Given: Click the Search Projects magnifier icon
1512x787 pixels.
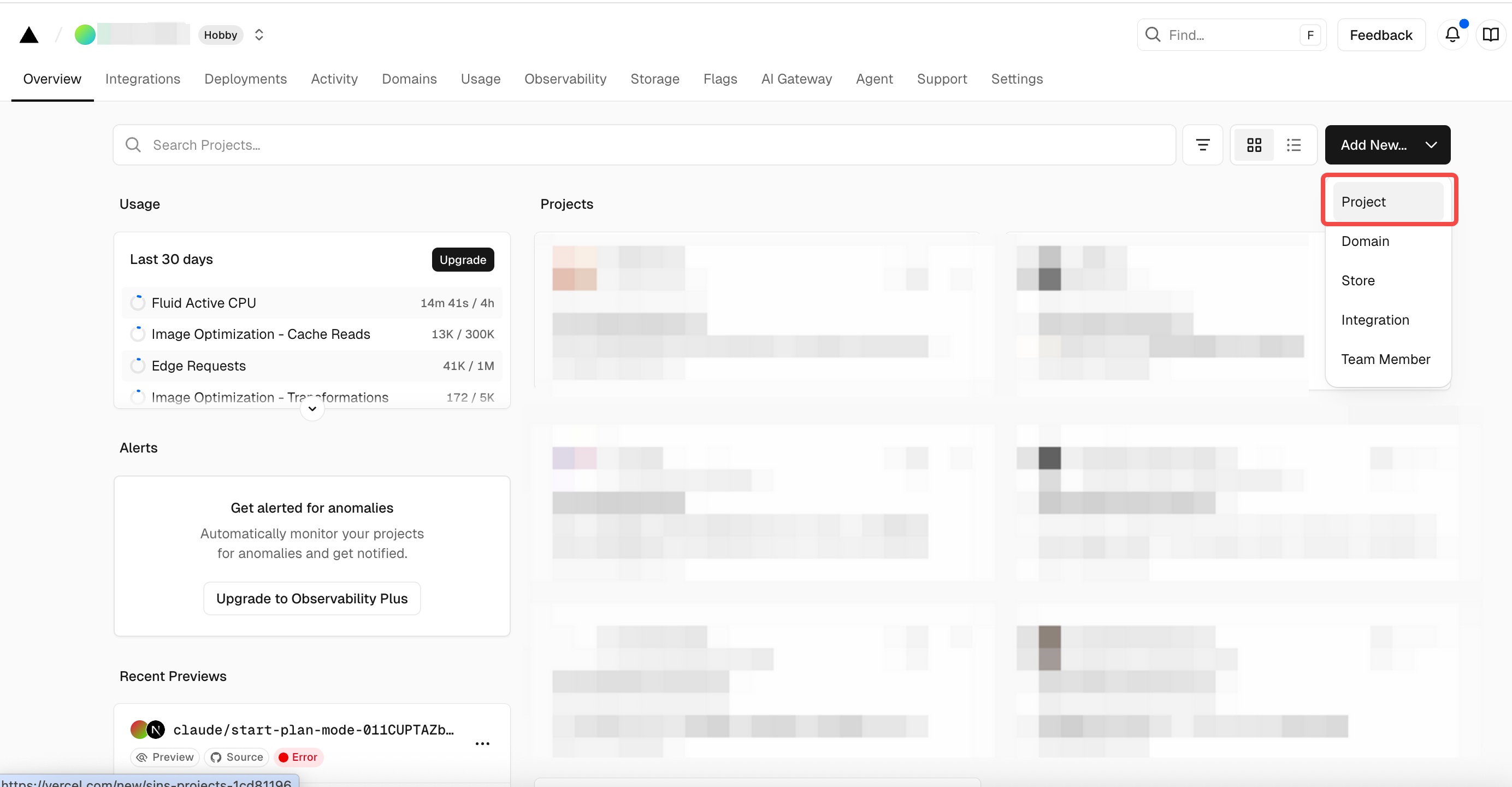Looking at the screenshot, I should click(133, 144).
